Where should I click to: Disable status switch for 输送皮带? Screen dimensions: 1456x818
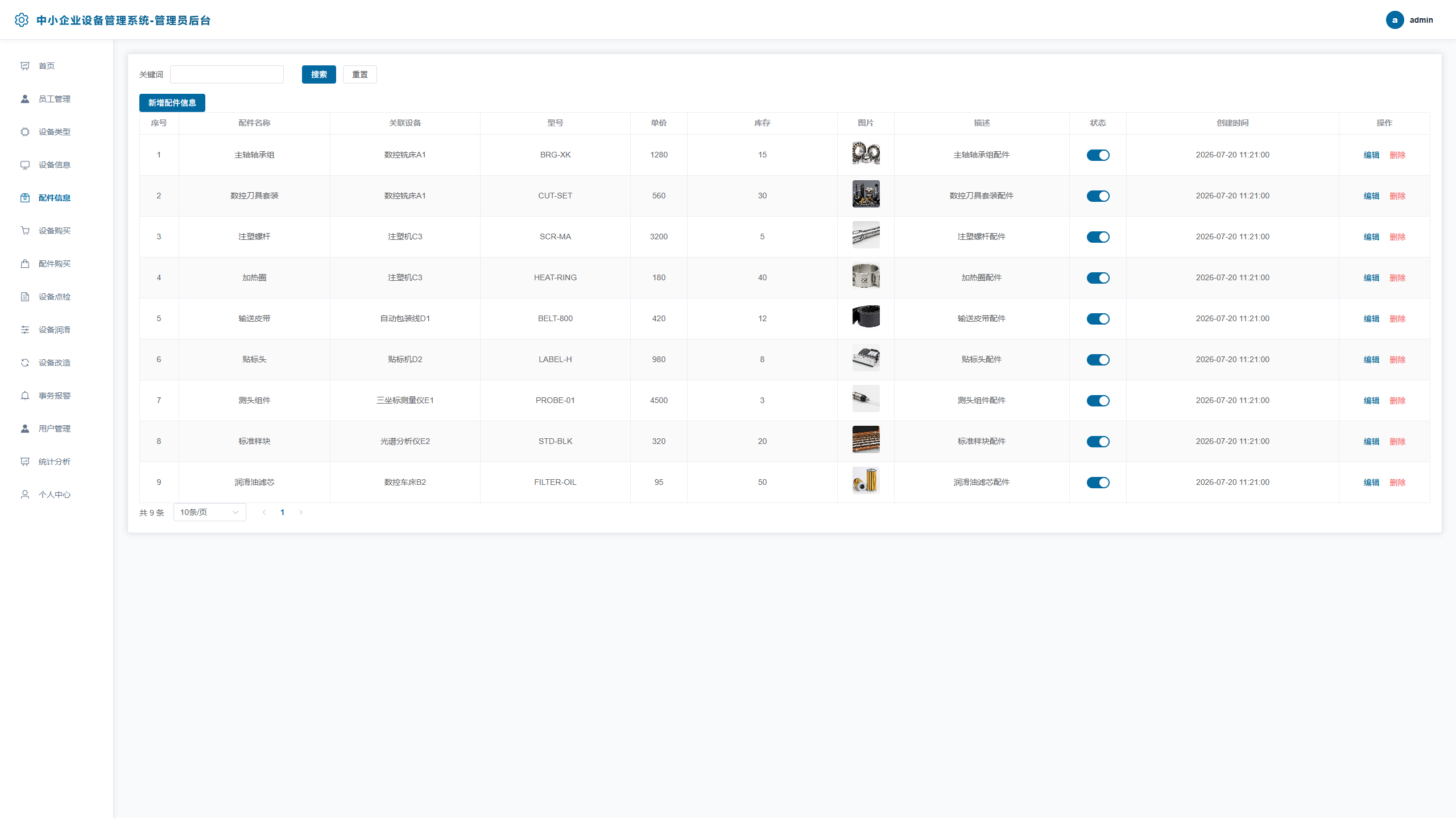pos(1098,319)
